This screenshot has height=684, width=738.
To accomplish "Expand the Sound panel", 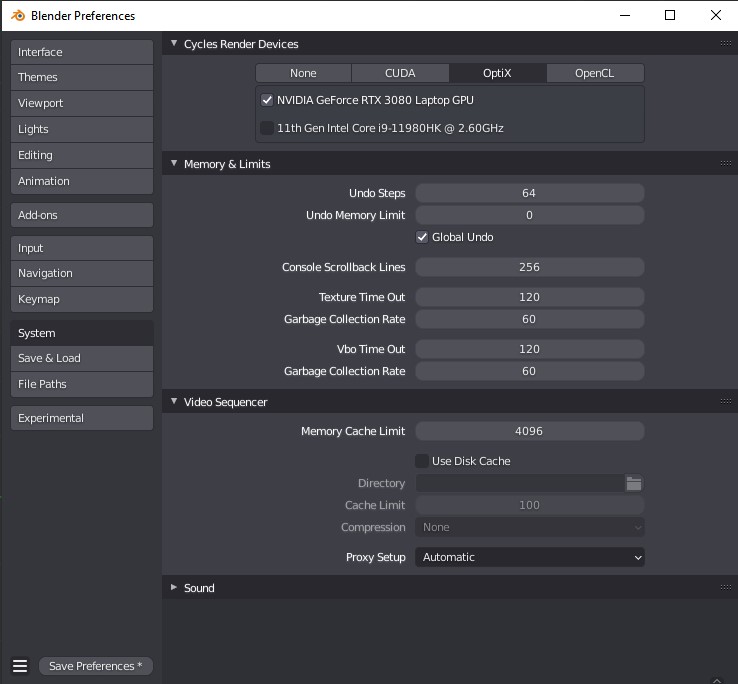I will pyautogui.click(x=174, y=587).
